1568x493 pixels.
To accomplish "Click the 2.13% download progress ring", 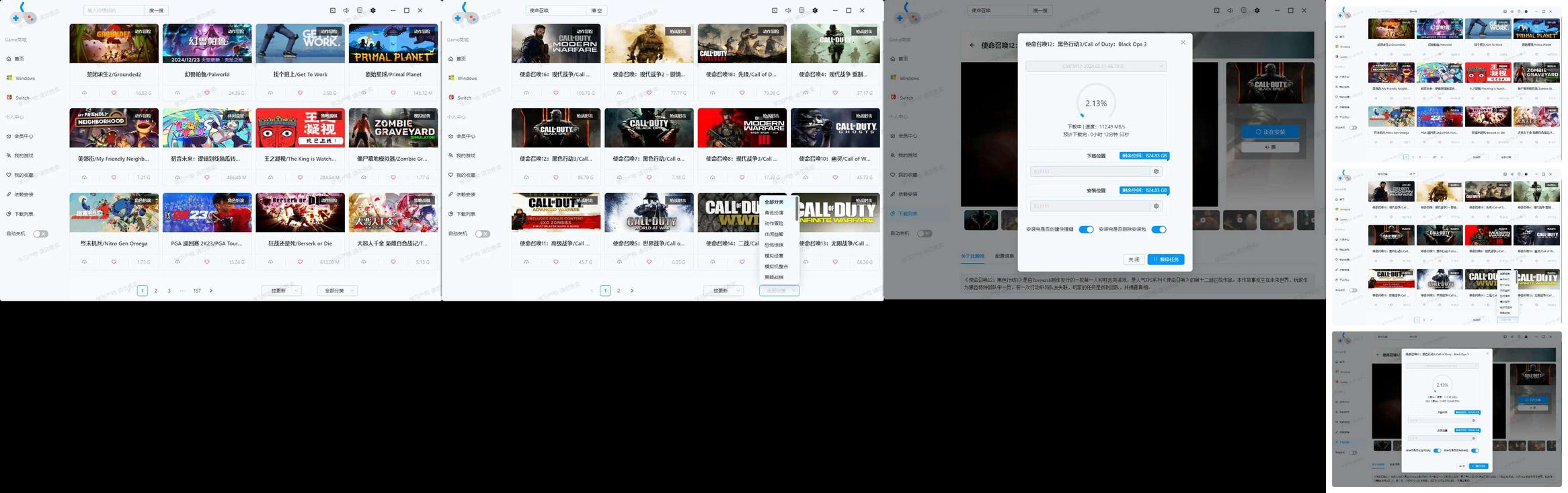I will (1096, 104).
